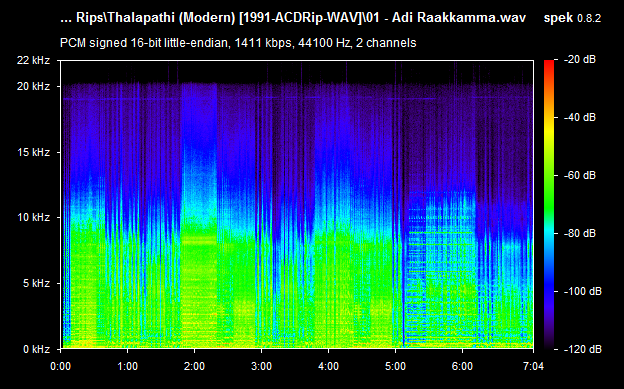The width and height of the screenshot is (624, 389).
Task: Click the 20 kHz frequency axis label
Action: 32,86
